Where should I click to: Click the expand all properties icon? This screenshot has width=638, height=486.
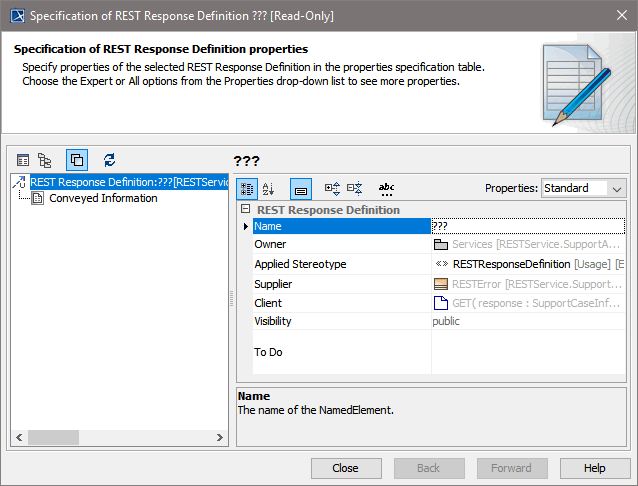[x=333, y=188]
